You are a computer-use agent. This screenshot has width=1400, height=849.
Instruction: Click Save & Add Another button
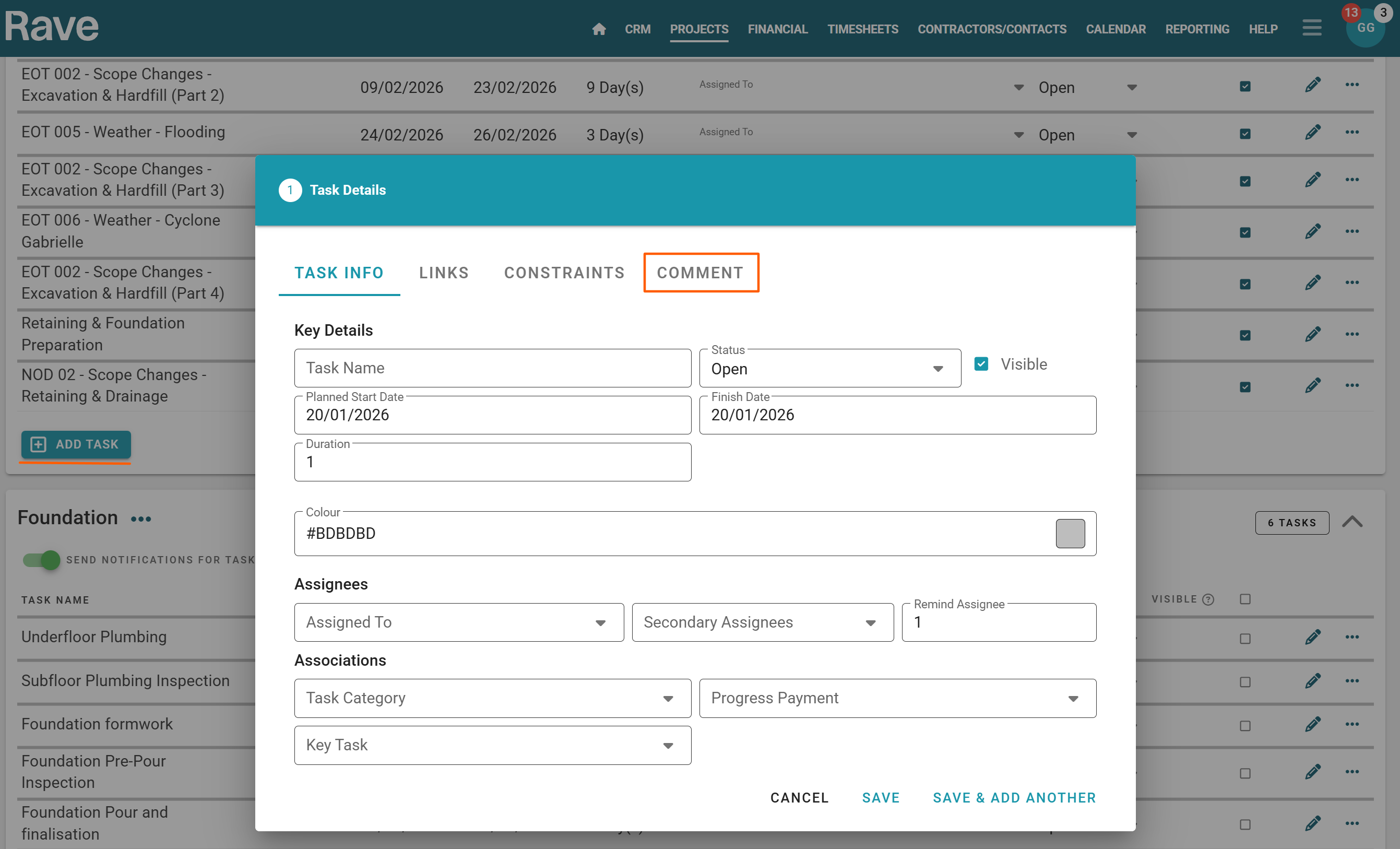[x=1014, y=798]
